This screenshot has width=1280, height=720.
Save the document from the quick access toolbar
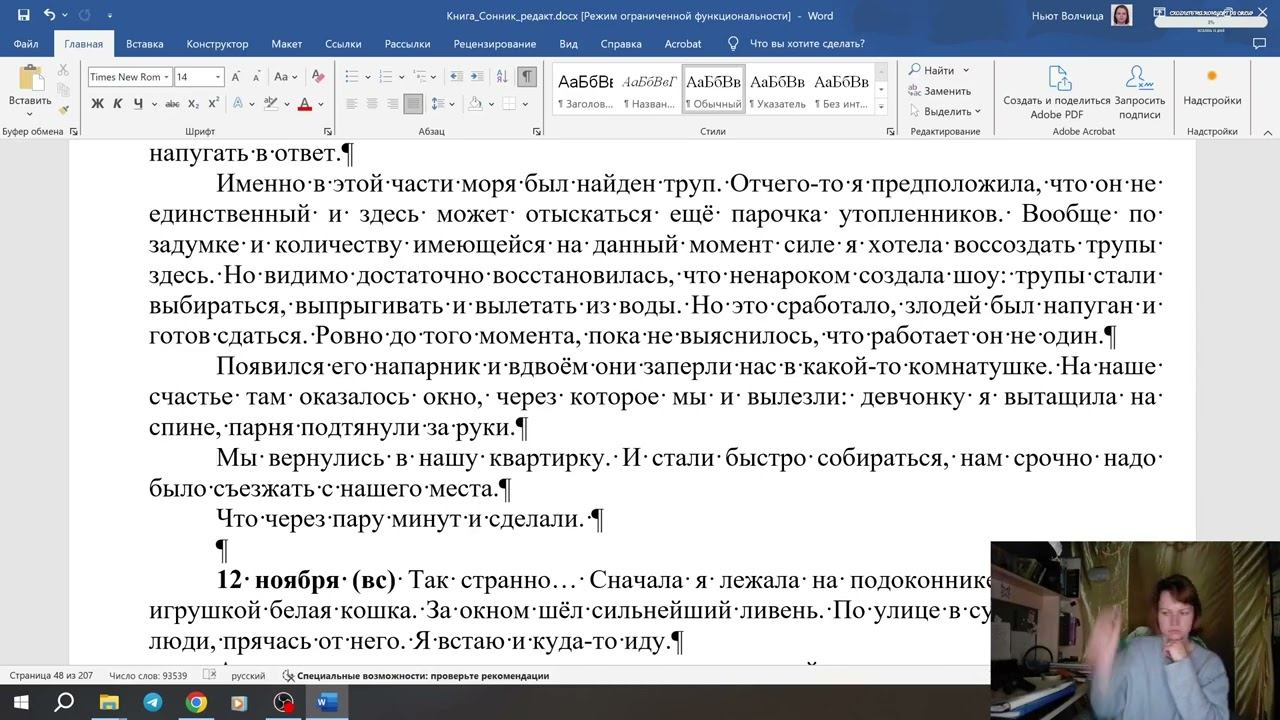tap(23, 15)
